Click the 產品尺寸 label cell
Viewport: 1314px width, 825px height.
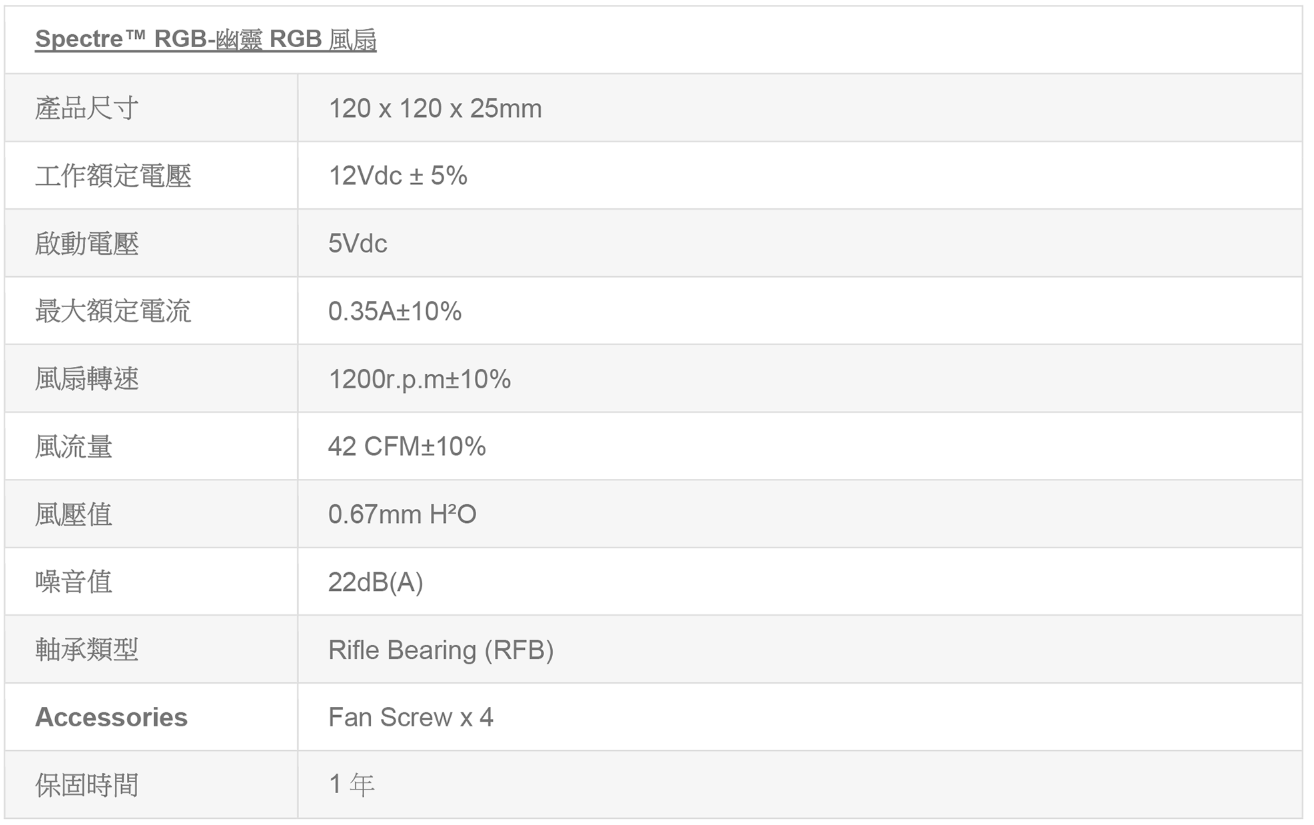click(x=86, y=109)
